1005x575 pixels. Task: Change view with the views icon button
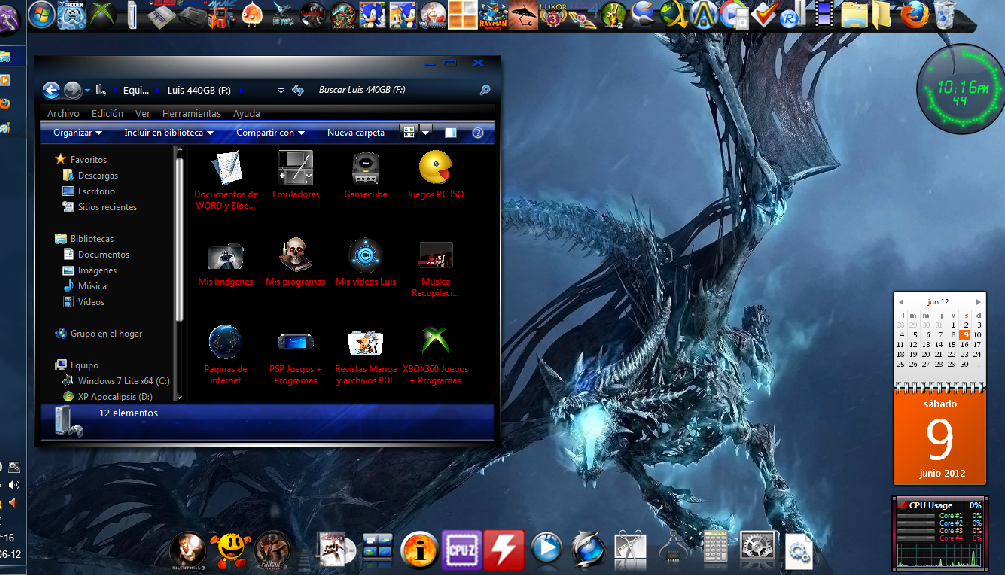(x=408, y=133)
